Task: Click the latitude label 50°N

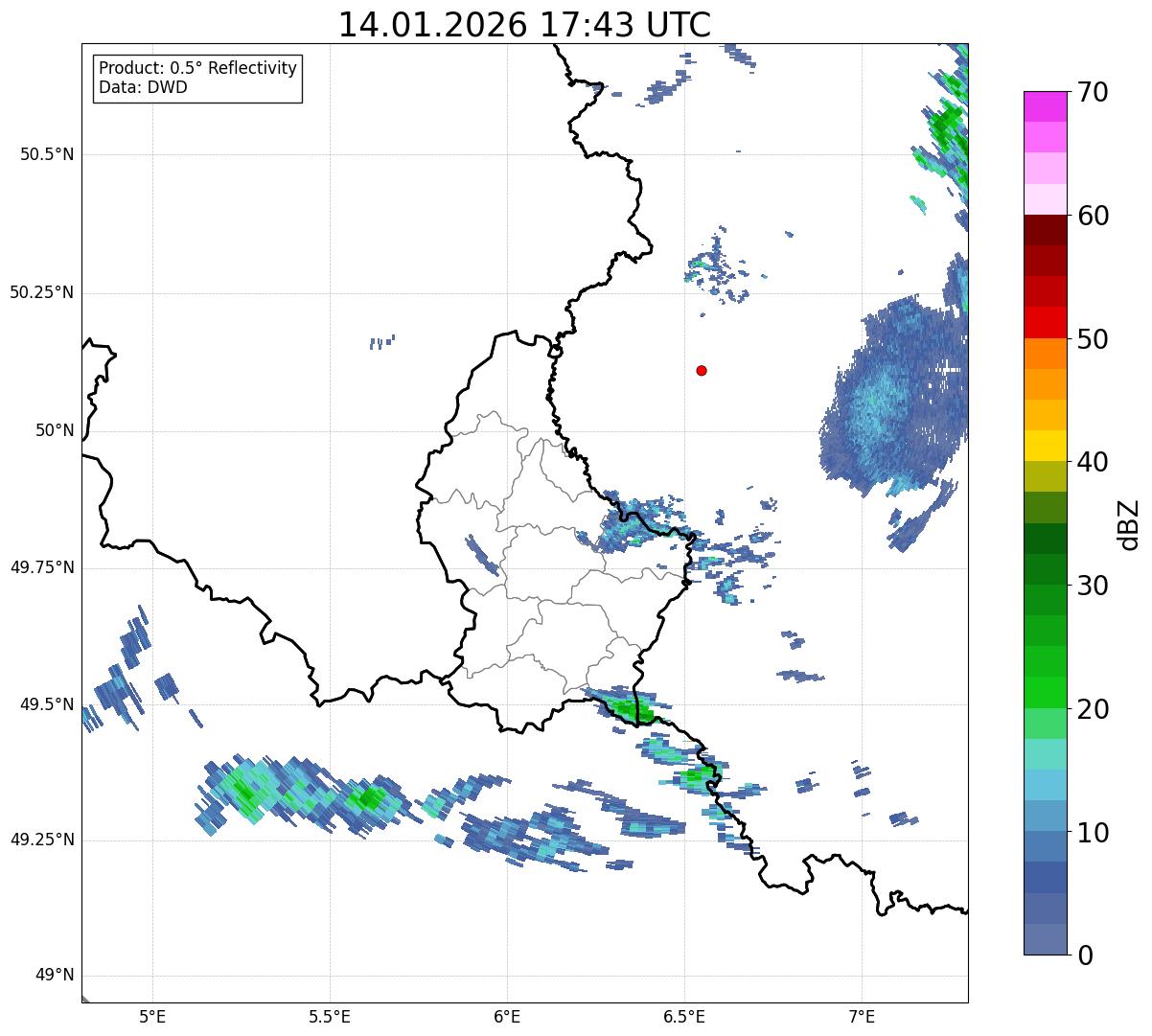Action: point(55,430)
